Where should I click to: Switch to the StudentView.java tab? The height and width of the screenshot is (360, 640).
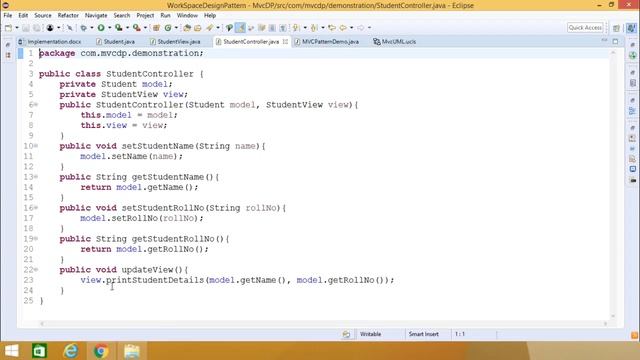point(175,42)
